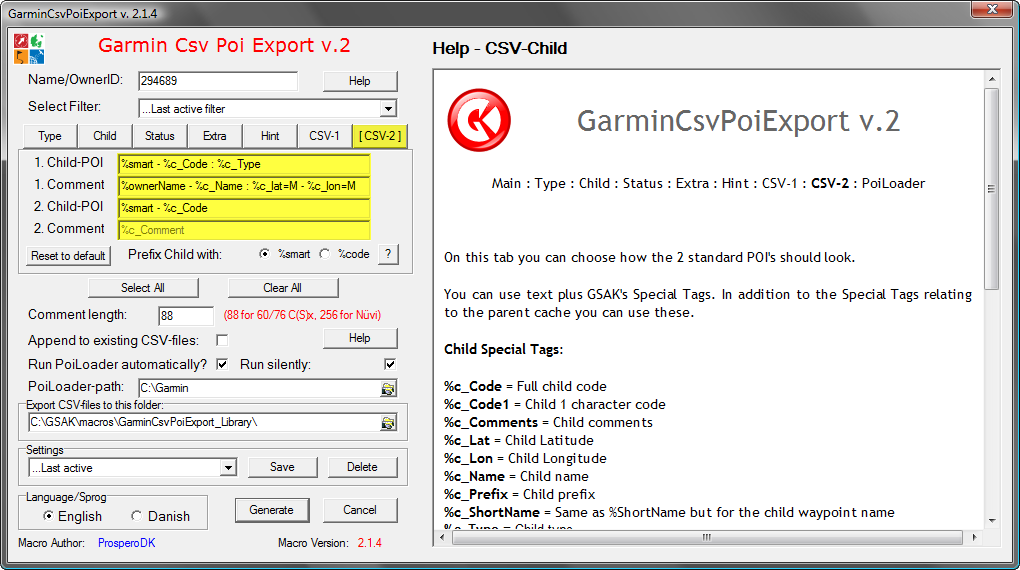
Task: Open the ProsperoDK macro author link
Action: 126,543
